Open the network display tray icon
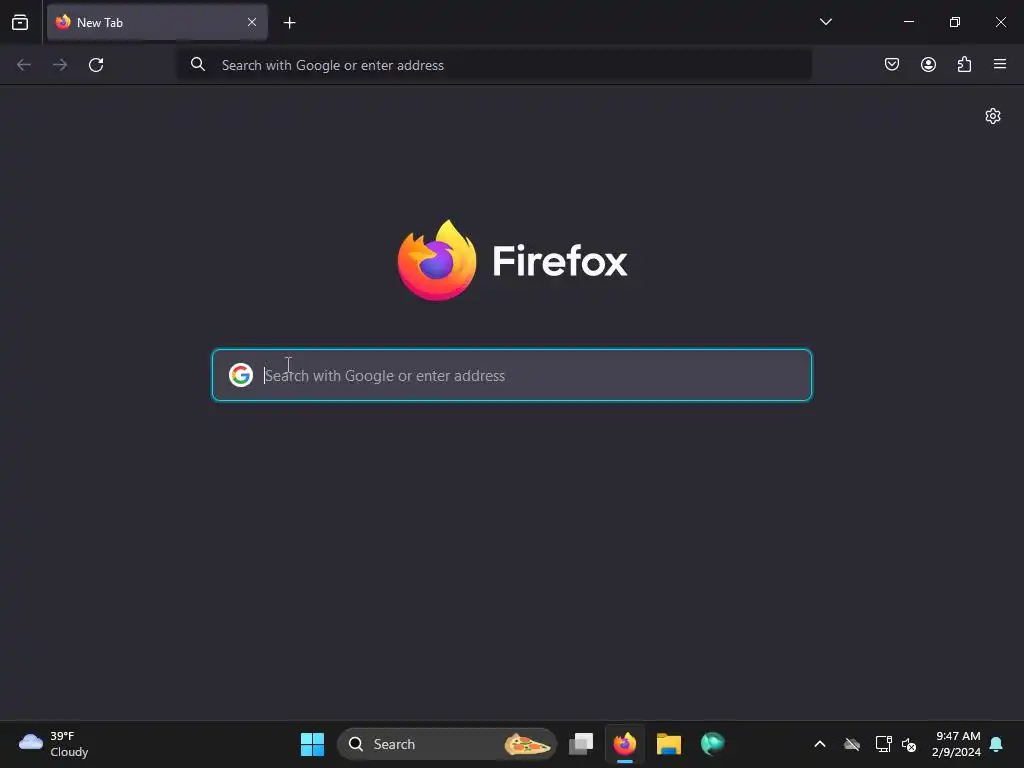1024x768 pixels. (883, 744)
